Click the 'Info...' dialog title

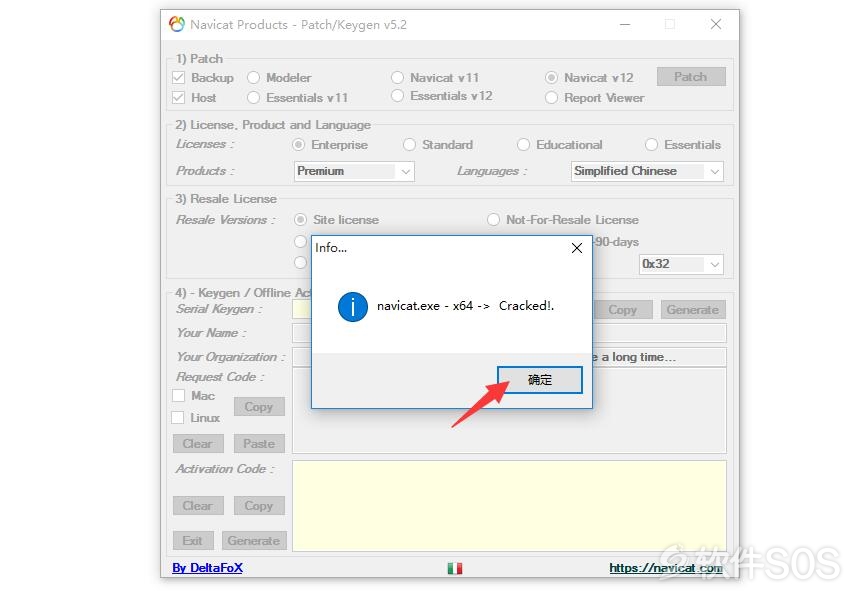(x=331, y=248)
